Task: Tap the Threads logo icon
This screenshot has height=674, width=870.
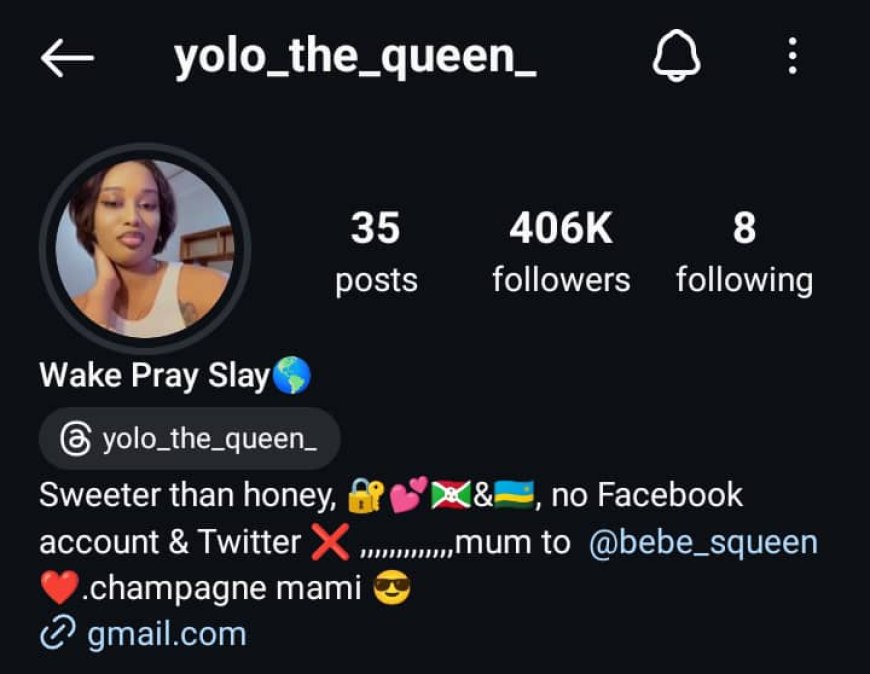Action: point(75,439)
